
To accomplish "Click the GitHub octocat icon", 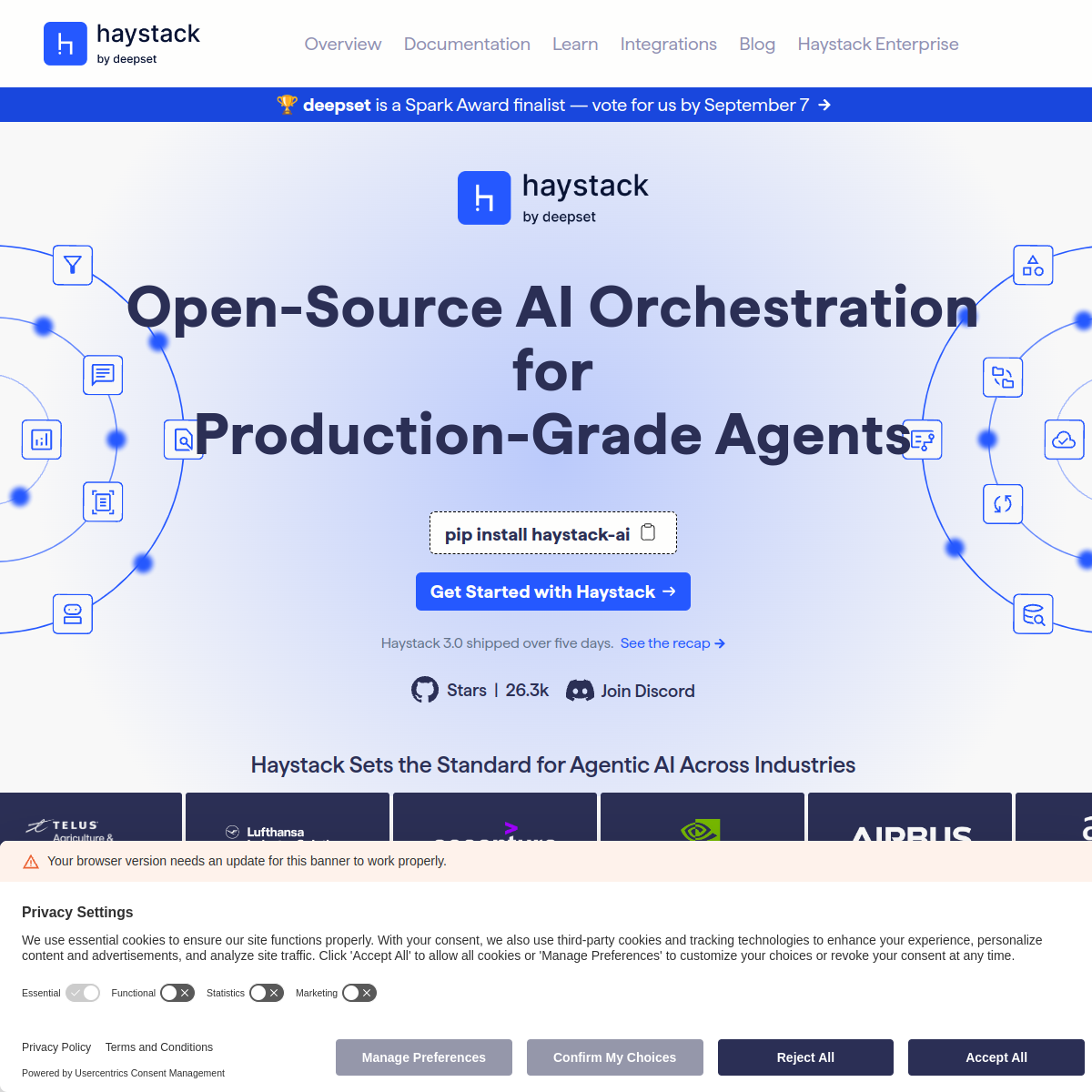I will (425, 690).
